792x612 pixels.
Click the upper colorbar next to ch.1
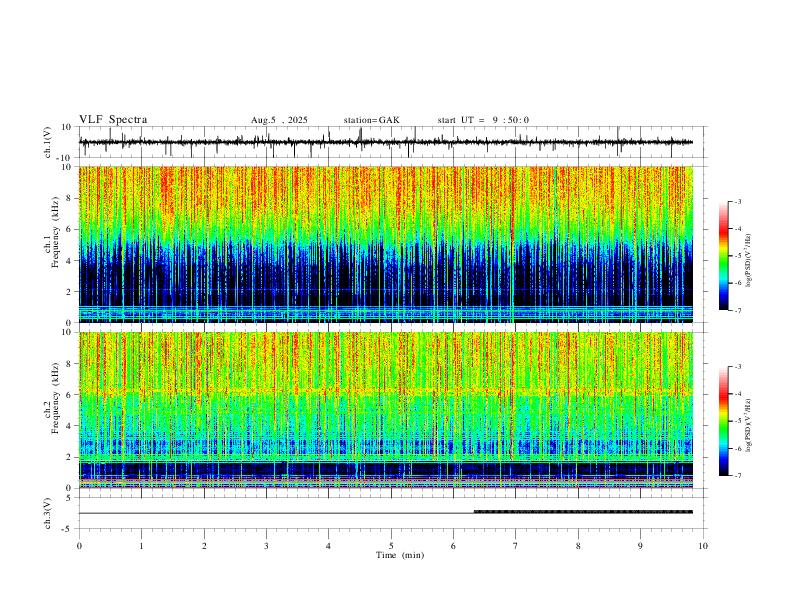[723, 256]
